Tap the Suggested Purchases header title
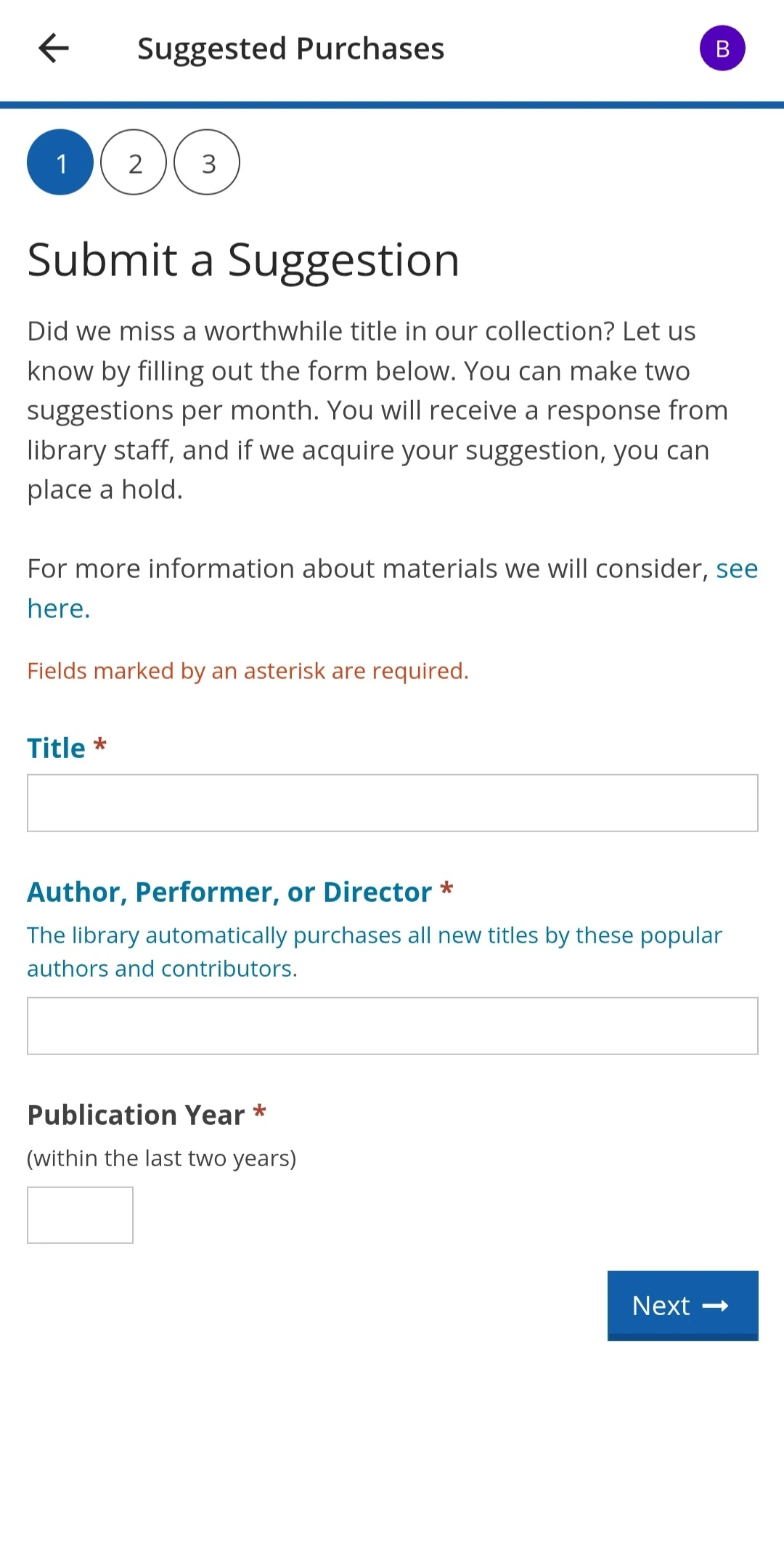 click(x=291, y=49)
